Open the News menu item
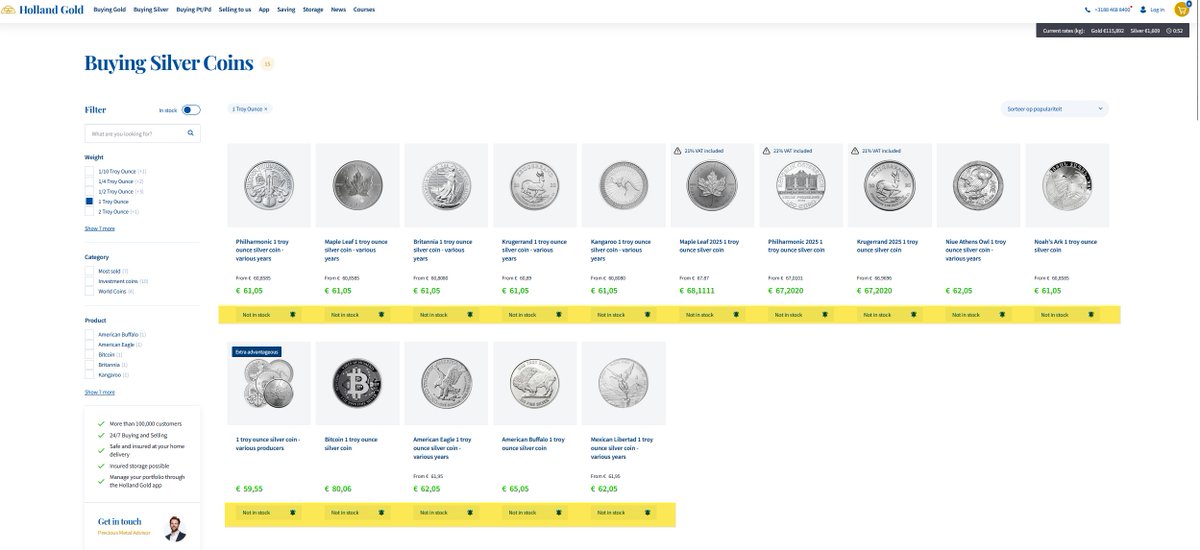Screen dimensions: 1200x550 [338, 9]
